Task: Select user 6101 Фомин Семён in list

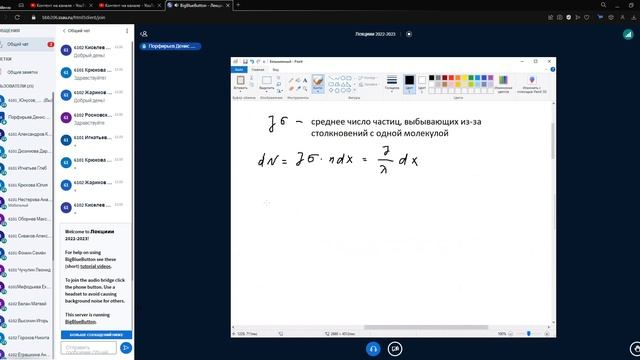Action: [26, 253]
